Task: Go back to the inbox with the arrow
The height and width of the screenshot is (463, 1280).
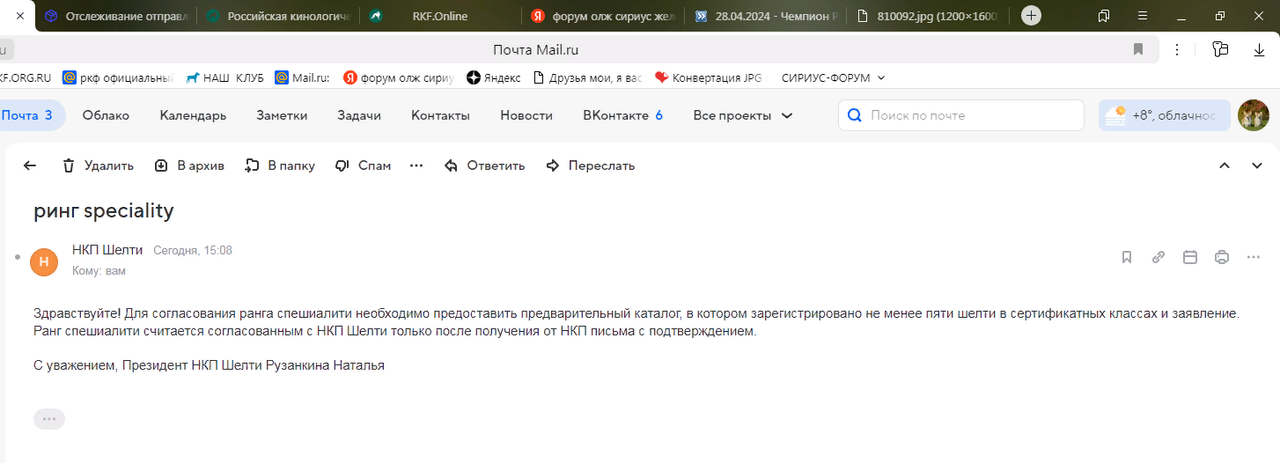Action: pos(30,166)
